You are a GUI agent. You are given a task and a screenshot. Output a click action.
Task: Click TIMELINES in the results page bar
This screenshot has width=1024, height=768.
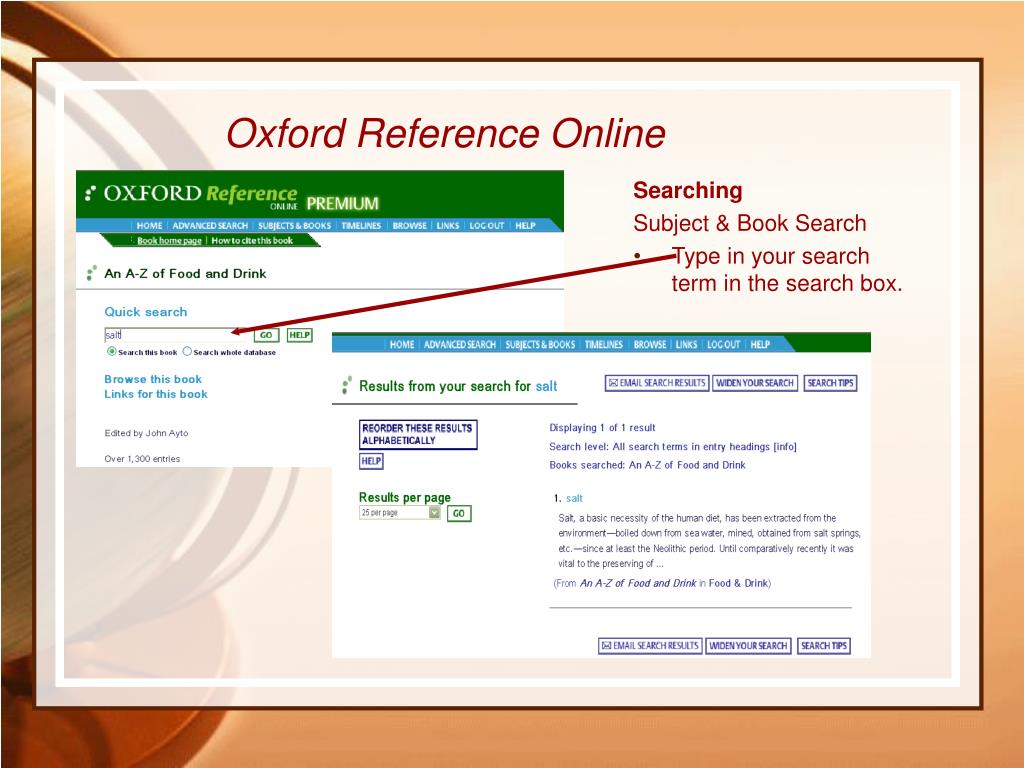[x=603, y=344]
